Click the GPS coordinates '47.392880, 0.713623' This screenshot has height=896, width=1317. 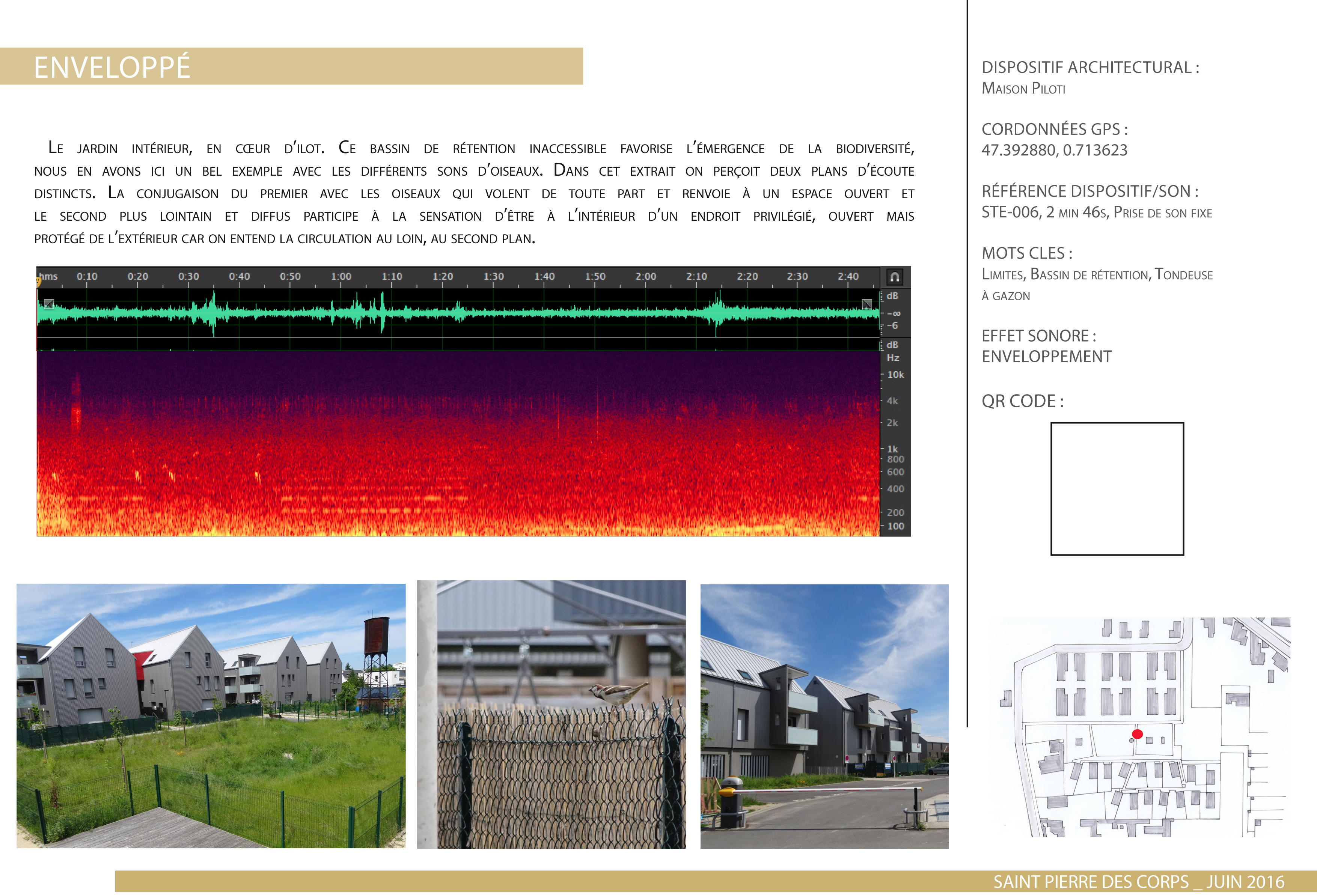pos(1055,150)
